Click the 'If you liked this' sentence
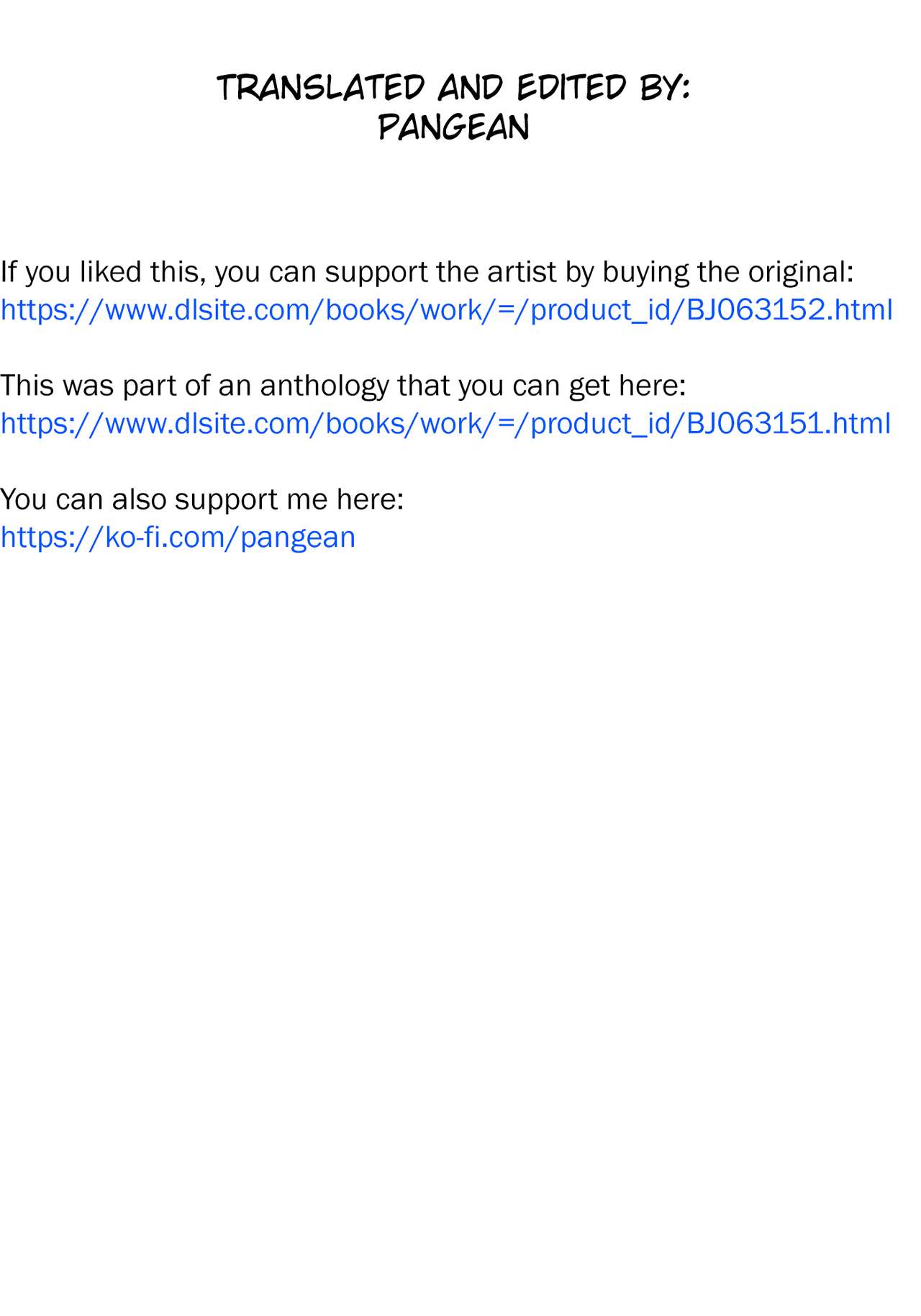 426,272
